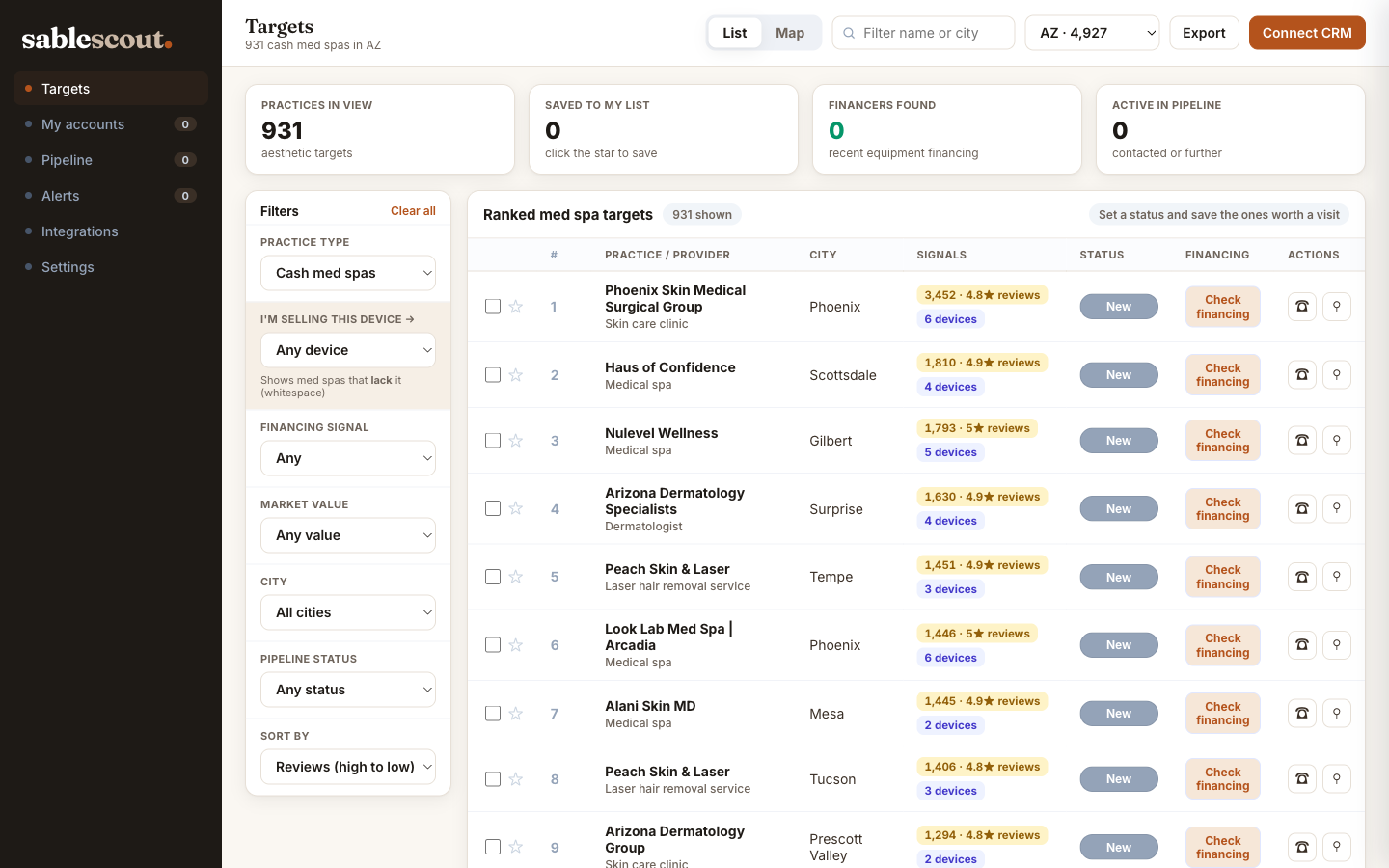Open map pin for Look Lab Med Spa row
Screen dimensions: 1389x868
(x=1337, y=645)
